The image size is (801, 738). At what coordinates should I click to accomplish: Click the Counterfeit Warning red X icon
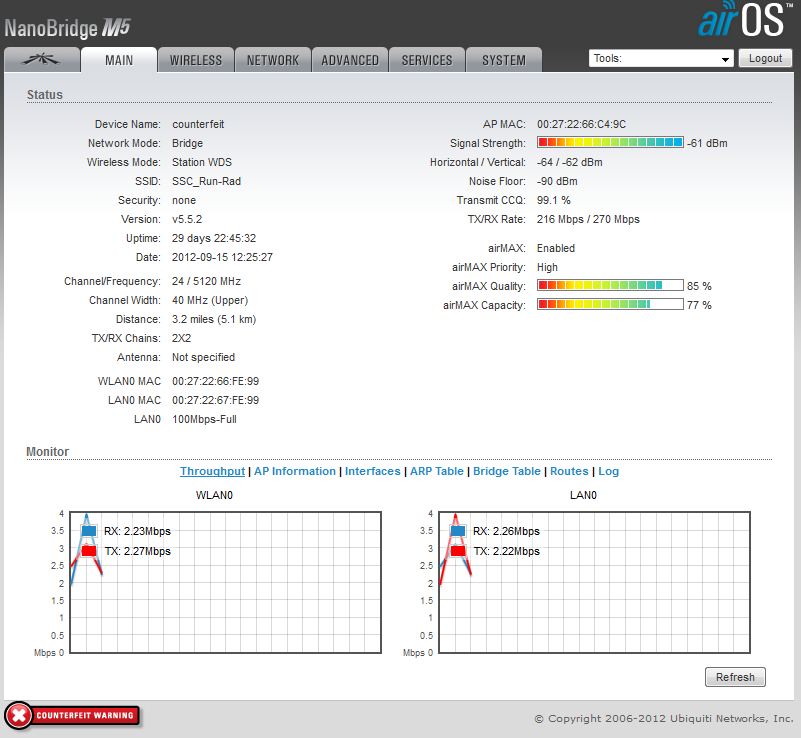coord(19,716)
